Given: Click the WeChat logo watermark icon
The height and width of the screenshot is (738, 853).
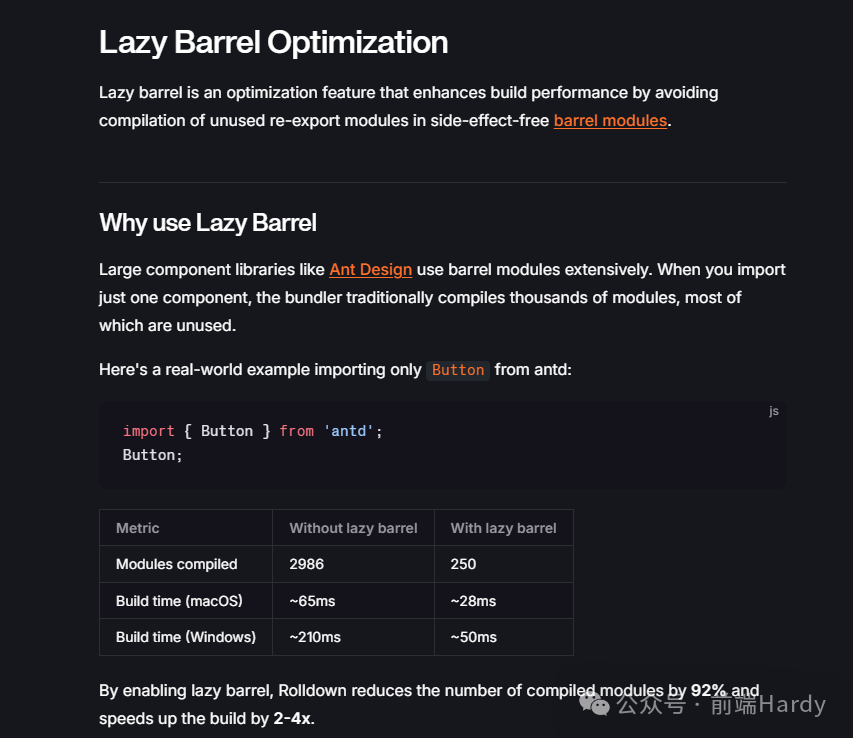Looking at the screenshot, I should (x=594, y=704).
